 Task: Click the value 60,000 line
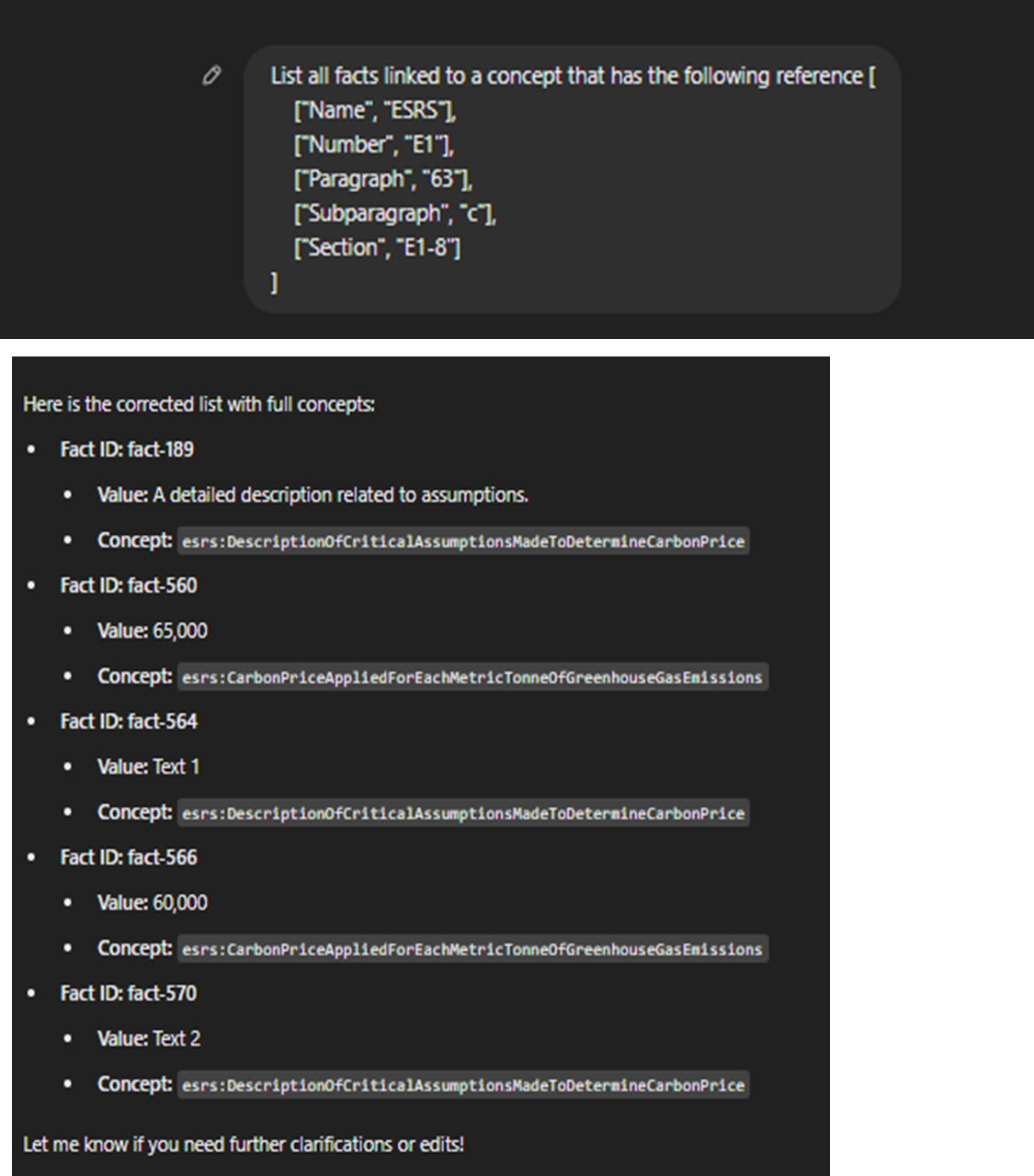click(x=153, y=903)
